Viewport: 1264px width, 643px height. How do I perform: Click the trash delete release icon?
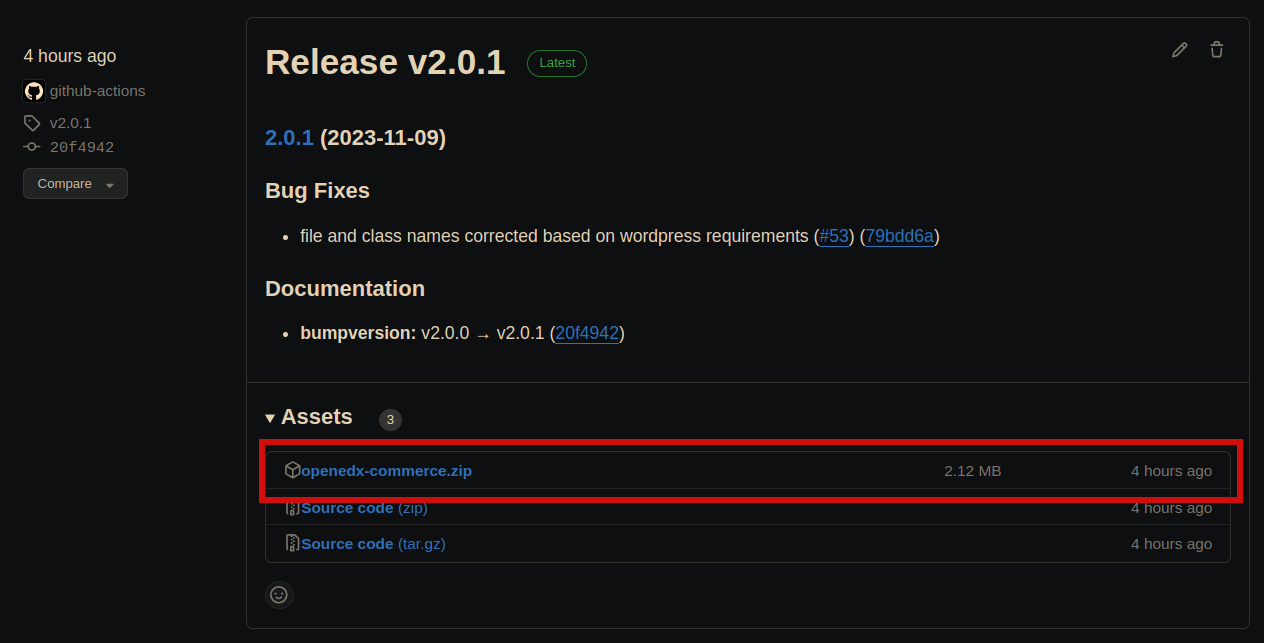click(x=1217, y=50)
